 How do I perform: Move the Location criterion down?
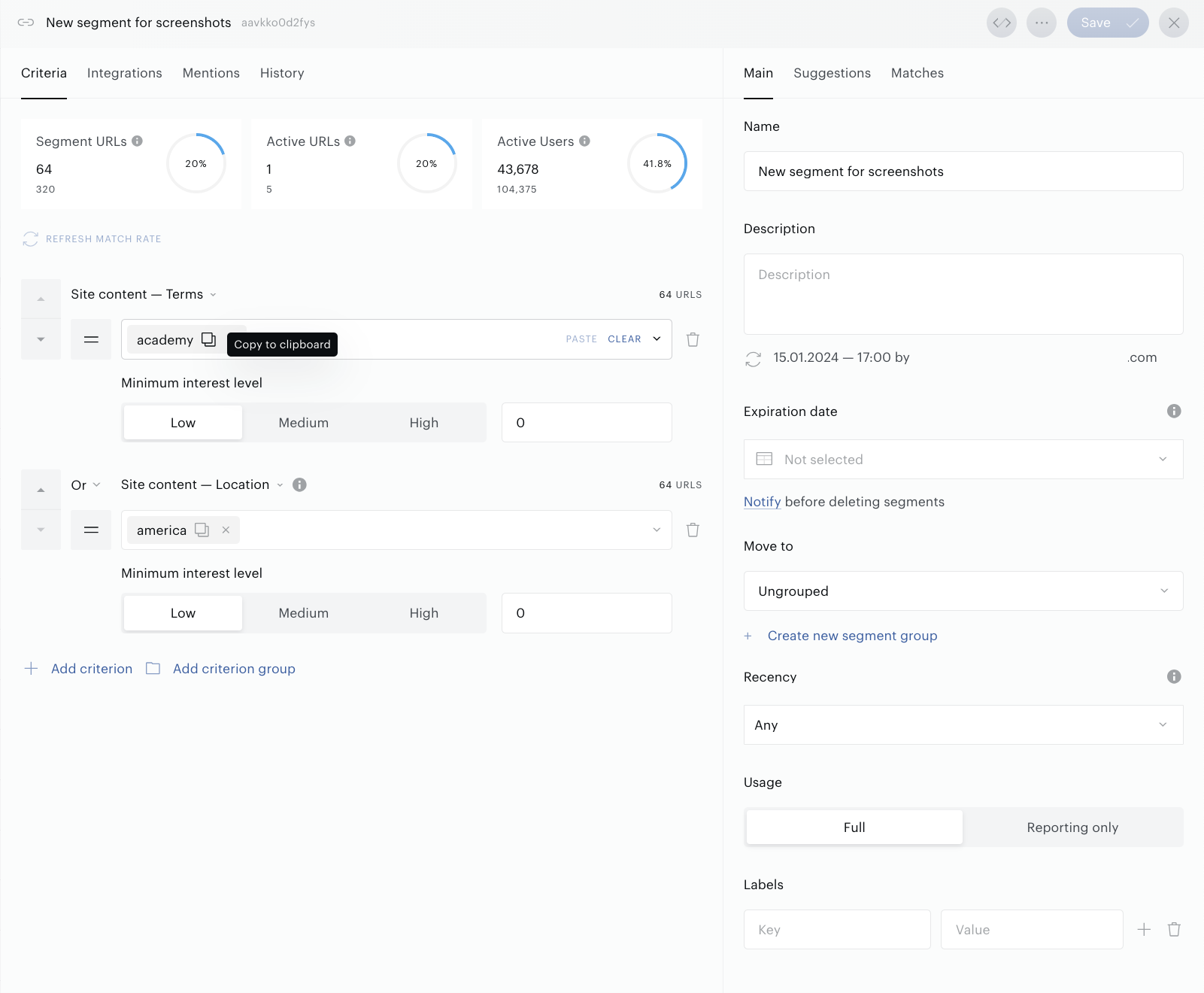(x=41, y=530)
